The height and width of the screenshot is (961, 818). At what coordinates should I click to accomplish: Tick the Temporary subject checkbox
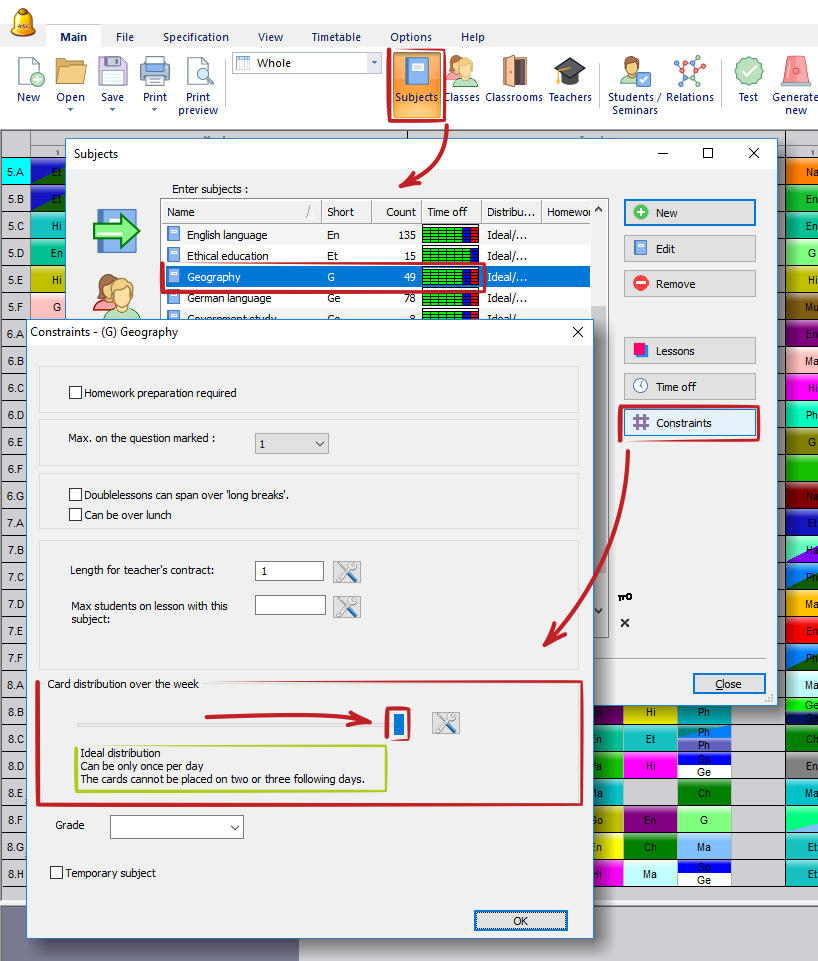pos(57,873)
